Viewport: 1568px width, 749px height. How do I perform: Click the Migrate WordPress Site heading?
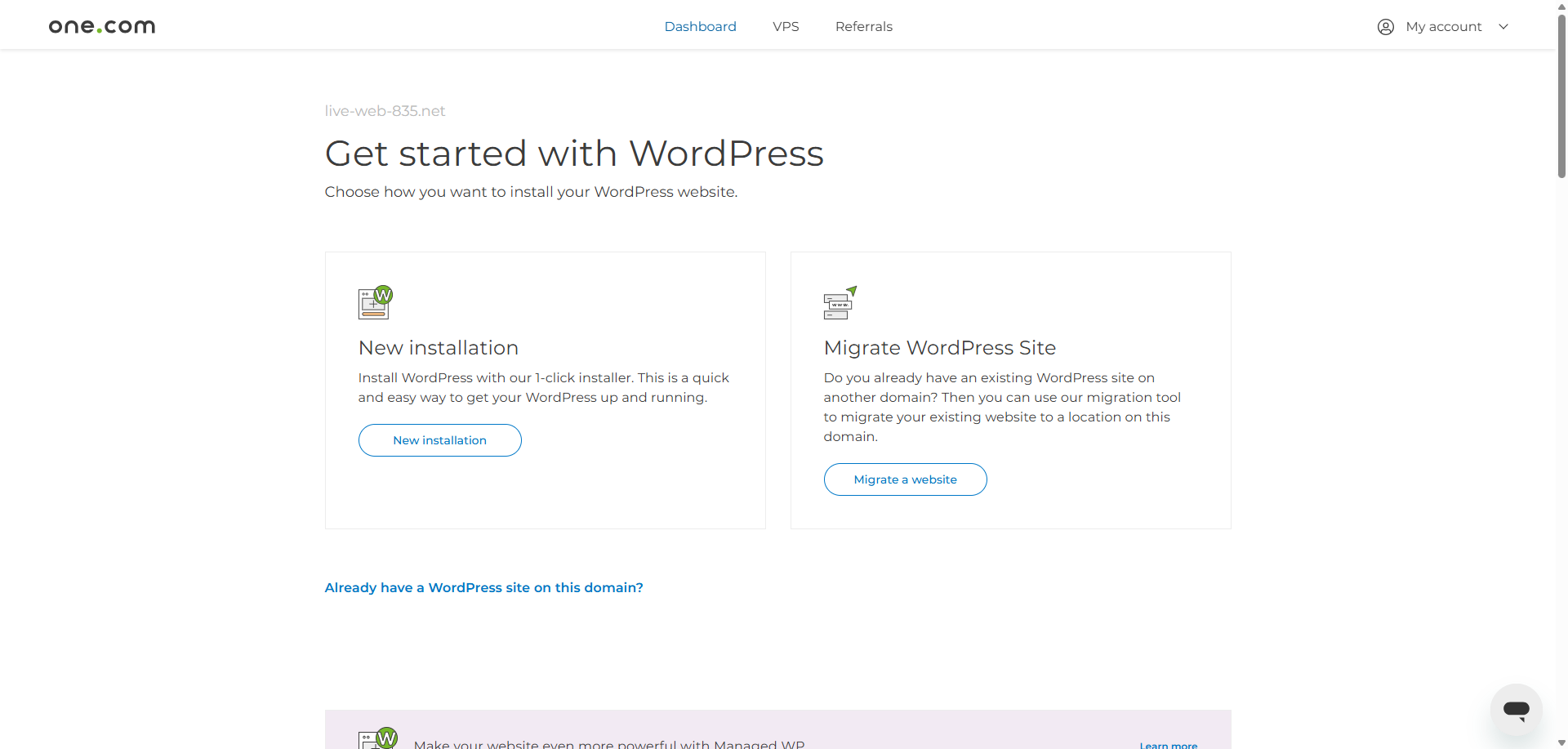point(939,348)
